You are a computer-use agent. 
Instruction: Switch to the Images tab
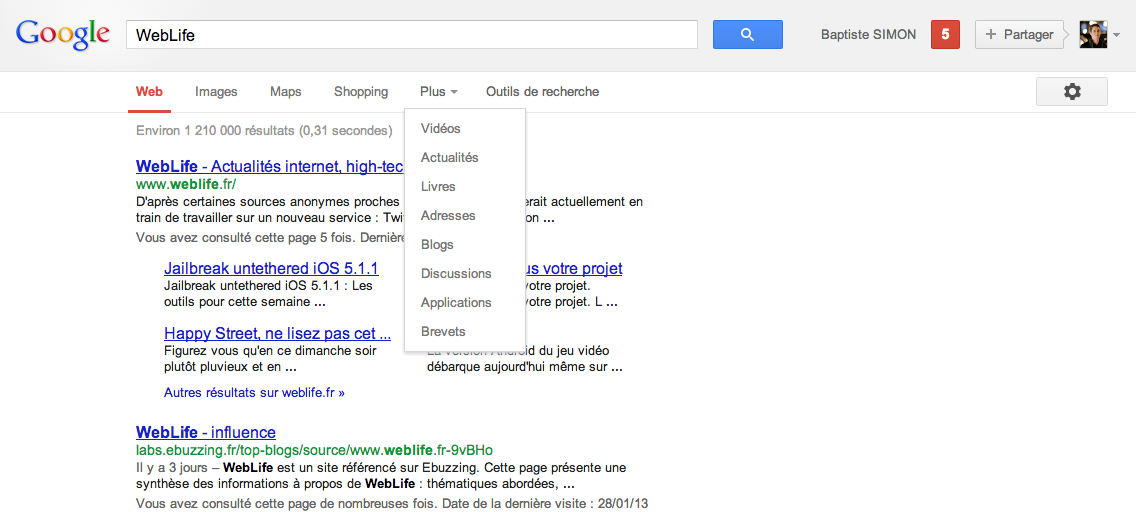tap(216, 92)
